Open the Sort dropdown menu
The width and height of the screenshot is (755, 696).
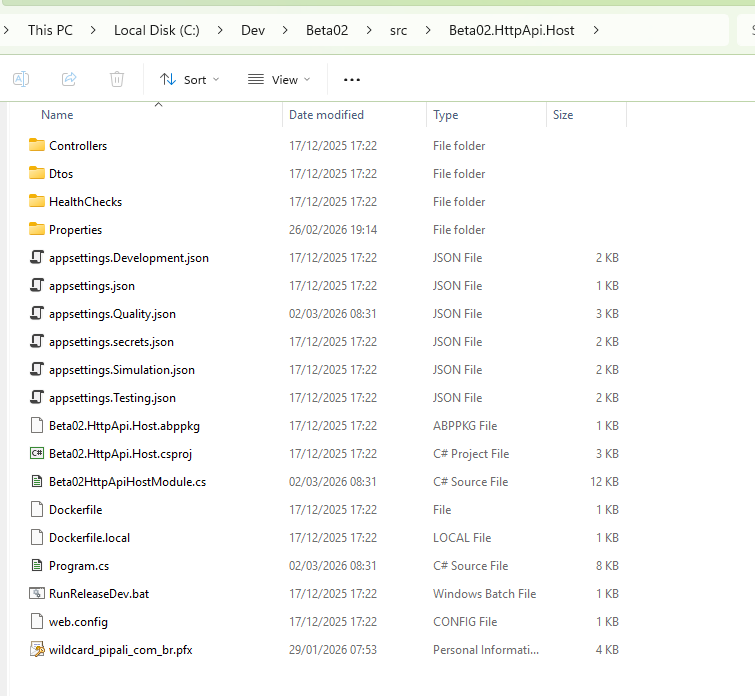pyautogui.click(x=190, y=79)
